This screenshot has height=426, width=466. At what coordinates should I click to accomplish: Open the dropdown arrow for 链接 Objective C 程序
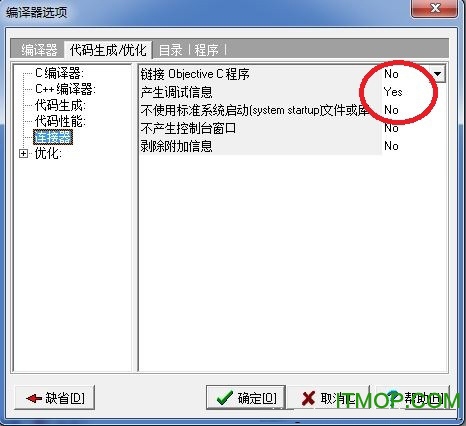point(438,74)
